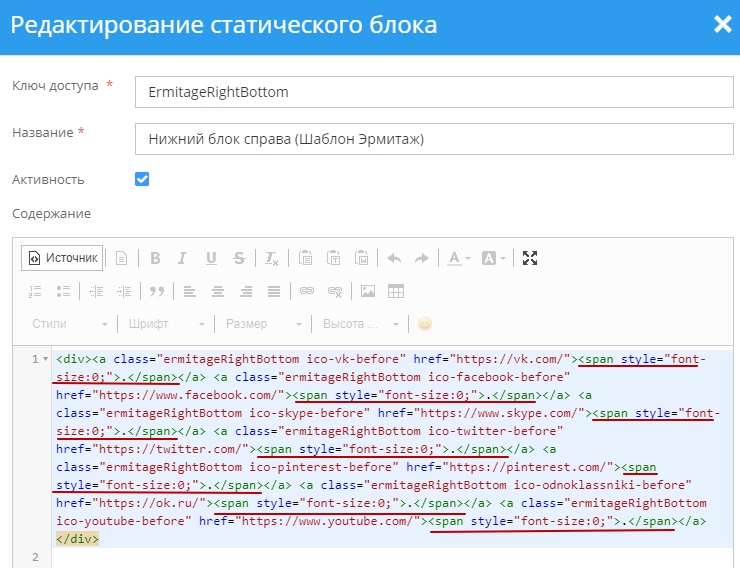
Task: Click the italic formatting icon
Action: click(x=183, y=259)
